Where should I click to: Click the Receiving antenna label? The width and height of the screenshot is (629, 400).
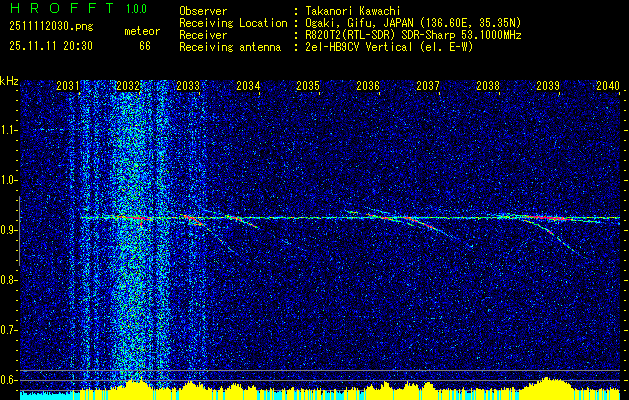[230, 47]
